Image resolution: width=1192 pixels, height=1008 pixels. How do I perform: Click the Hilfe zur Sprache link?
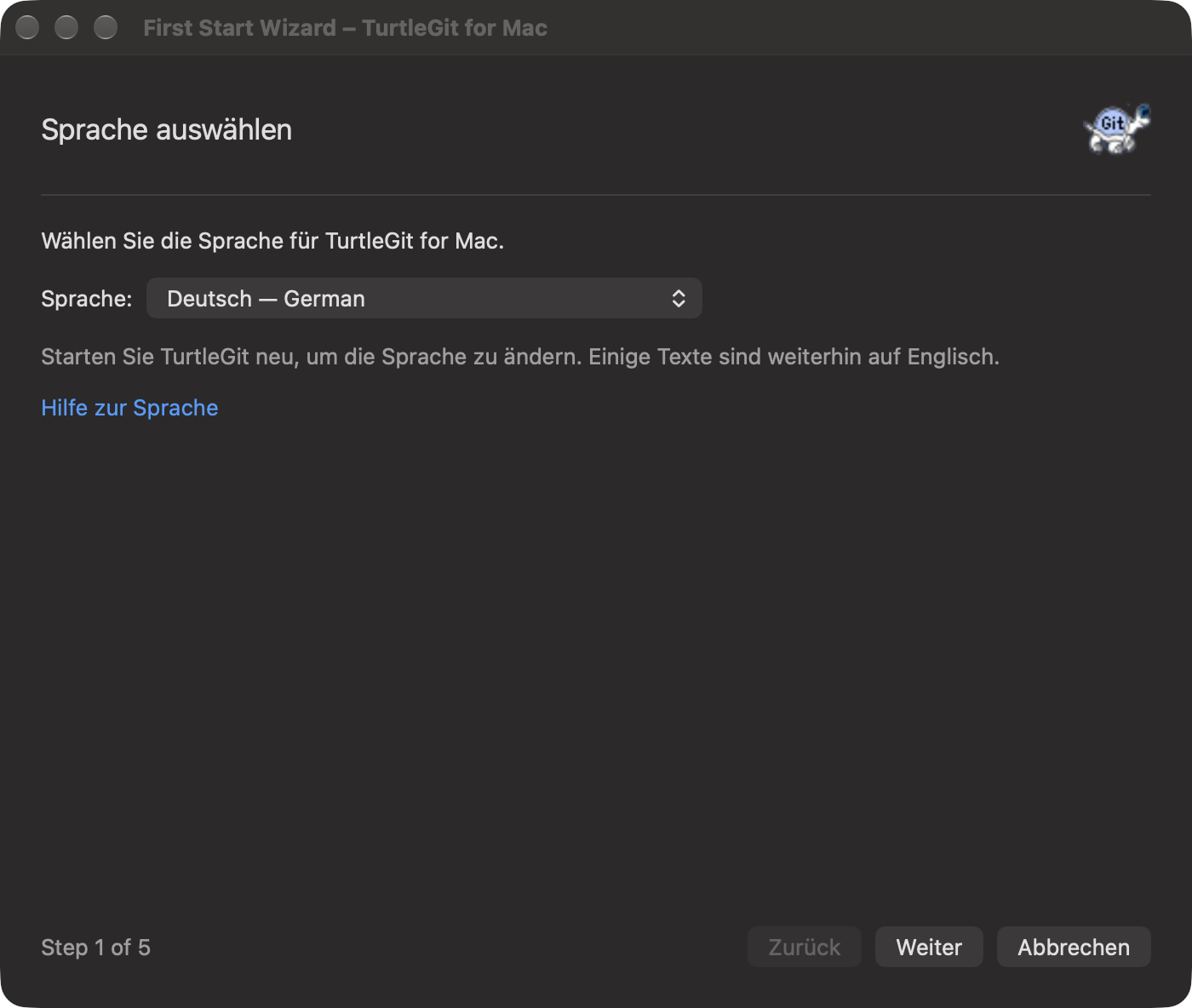point(129,408)
